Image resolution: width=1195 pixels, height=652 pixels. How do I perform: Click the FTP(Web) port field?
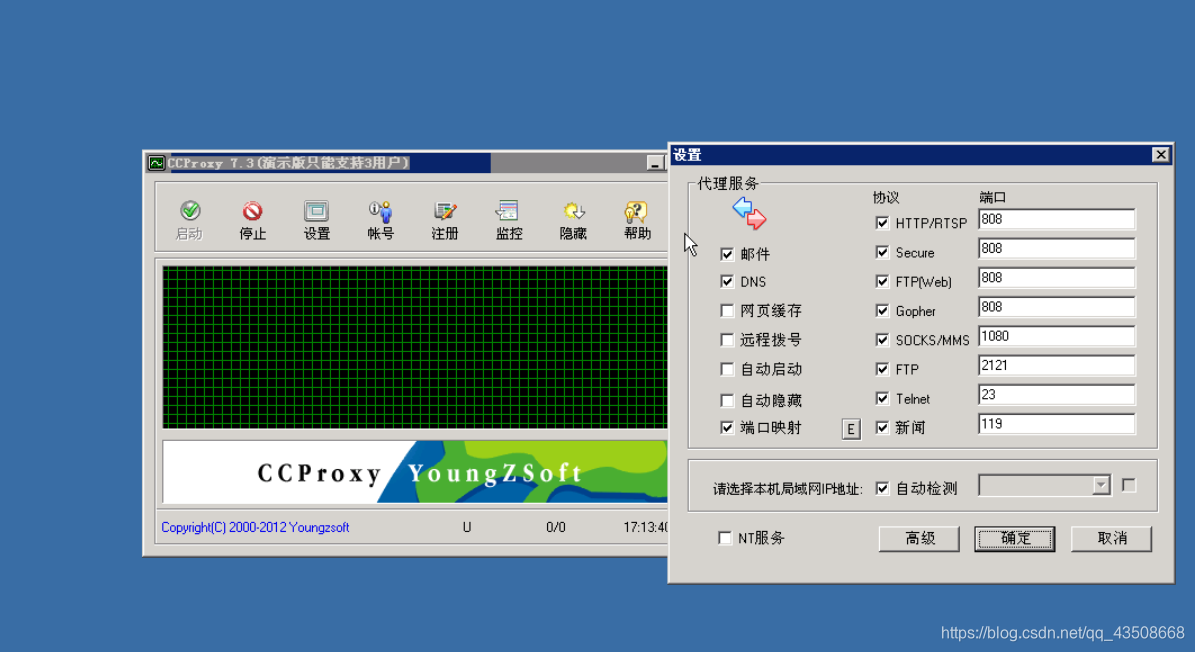pos(1056,278)
